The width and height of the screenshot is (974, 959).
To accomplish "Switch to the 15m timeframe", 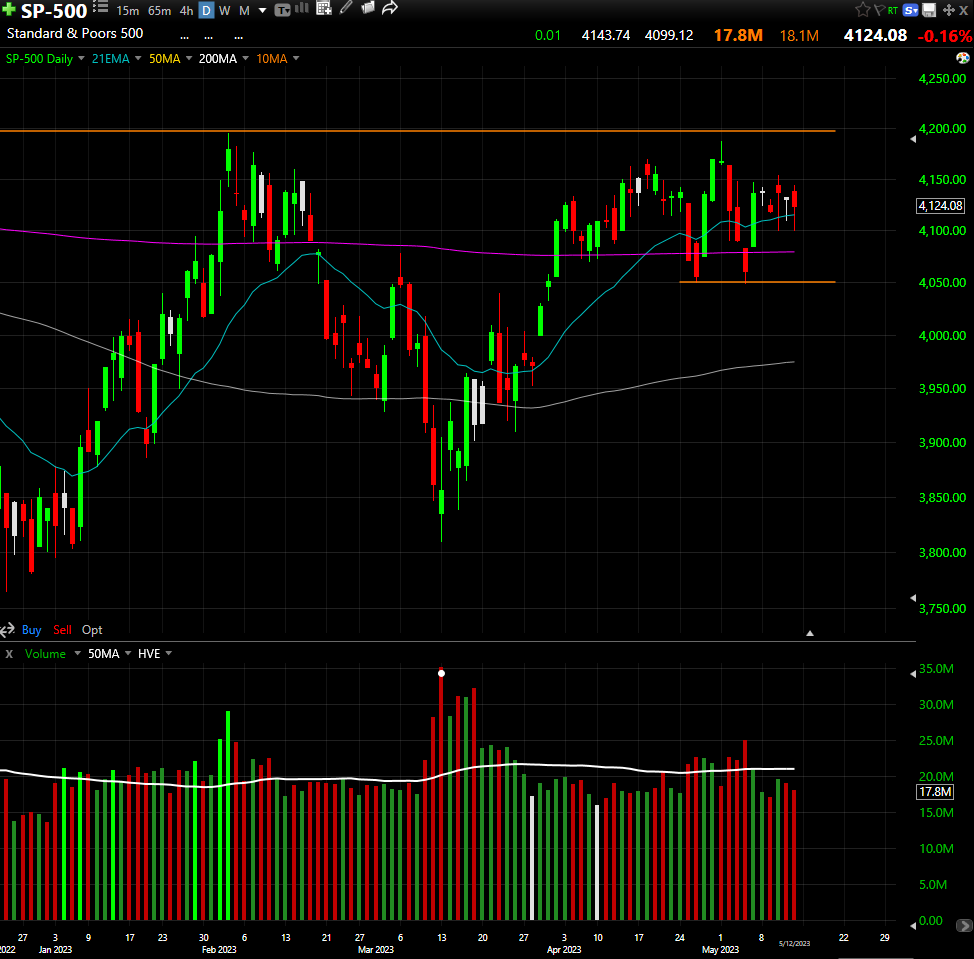I will pos(127,11).
